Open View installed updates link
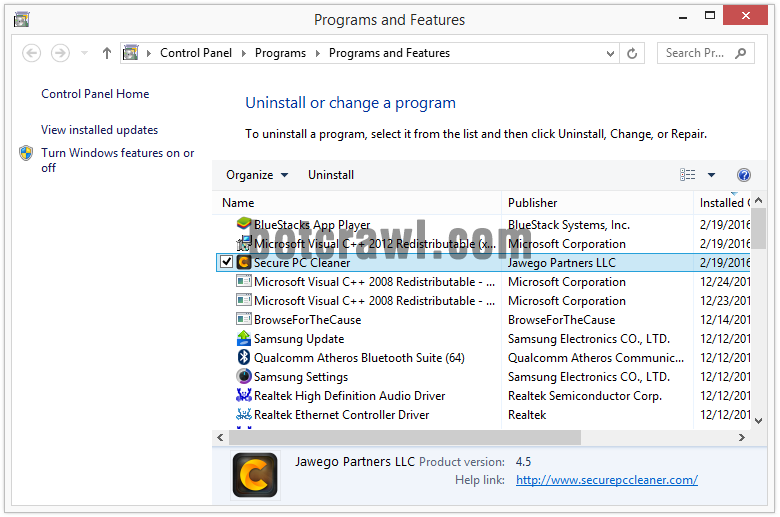Screen dimensions: 780x517 [x=99, y=129]
